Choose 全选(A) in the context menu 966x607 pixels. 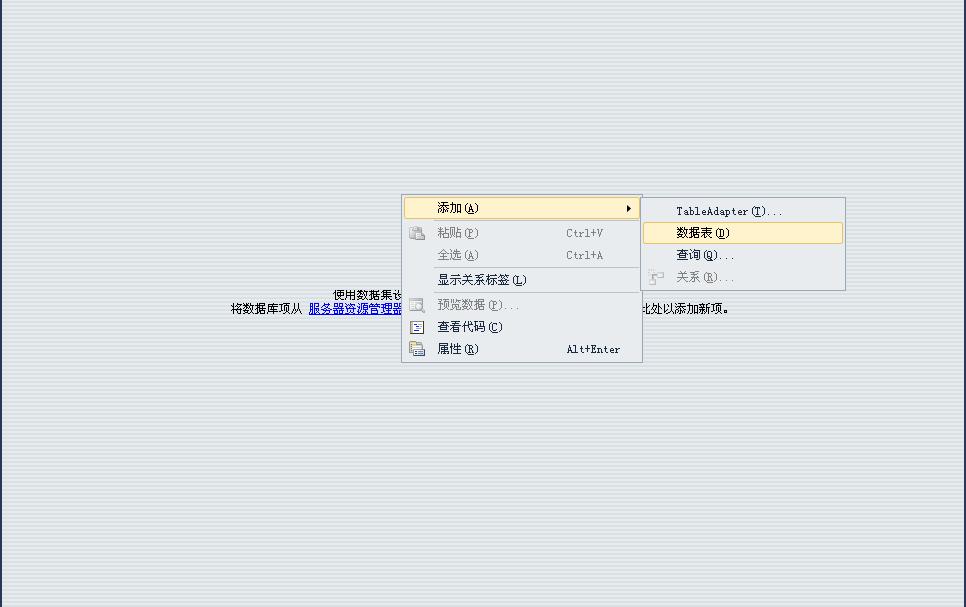point(521,255)
